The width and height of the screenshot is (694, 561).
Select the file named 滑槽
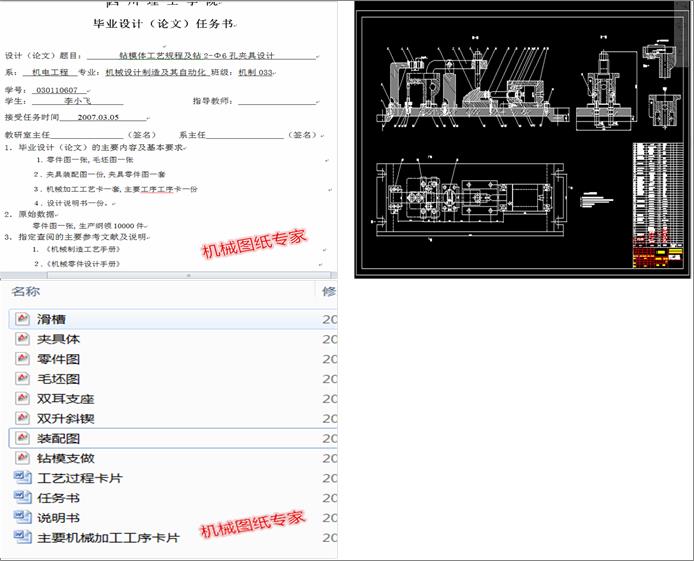click(x=51, y=319)
